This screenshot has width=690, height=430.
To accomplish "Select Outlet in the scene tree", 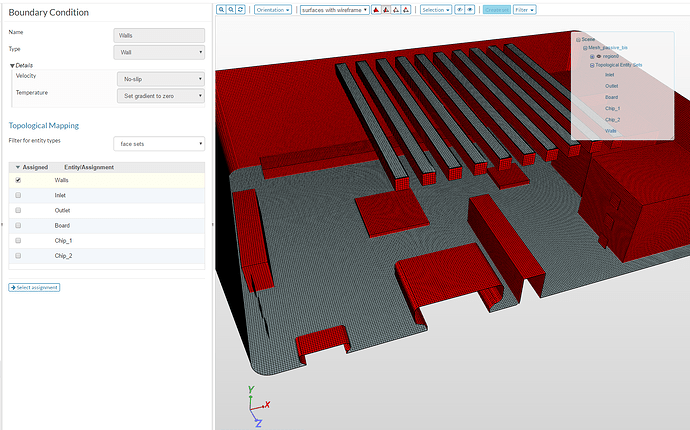I will (x=611, y=86).
